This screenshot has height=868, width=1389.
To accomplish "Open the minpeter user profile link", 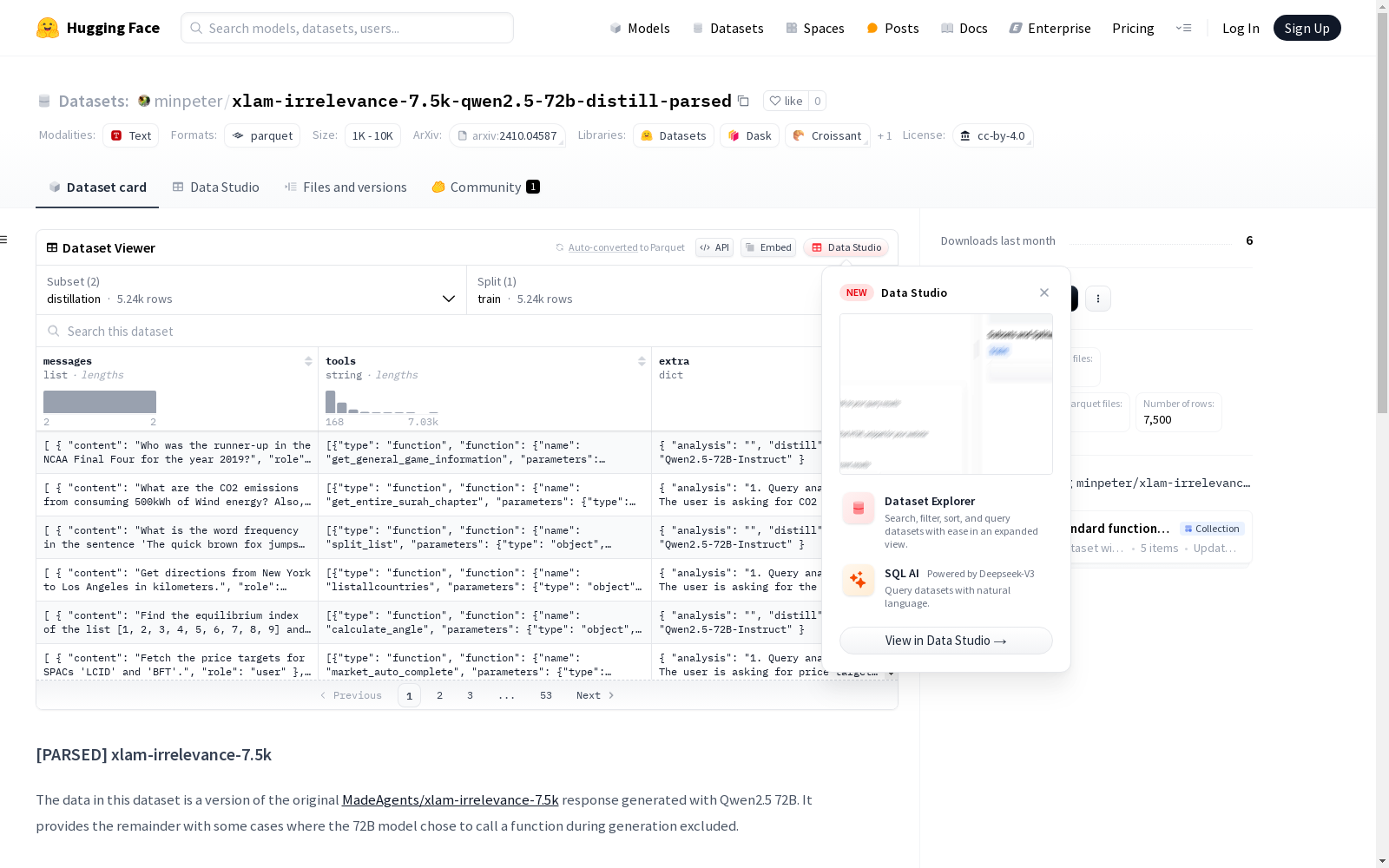I will (x=188, y=101).
